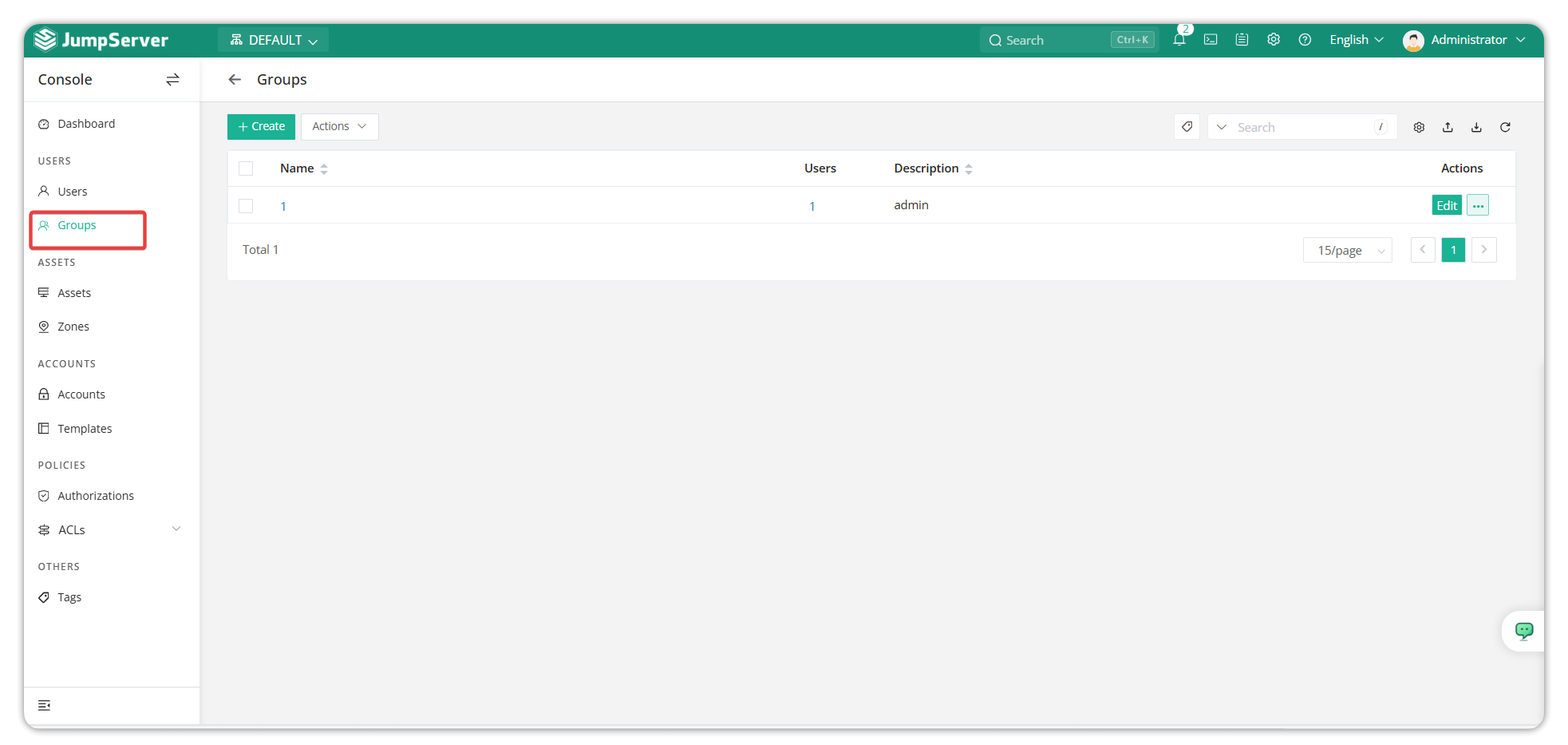
Task: Open the English language dropdown
Action: click(x=1357, y=39)
